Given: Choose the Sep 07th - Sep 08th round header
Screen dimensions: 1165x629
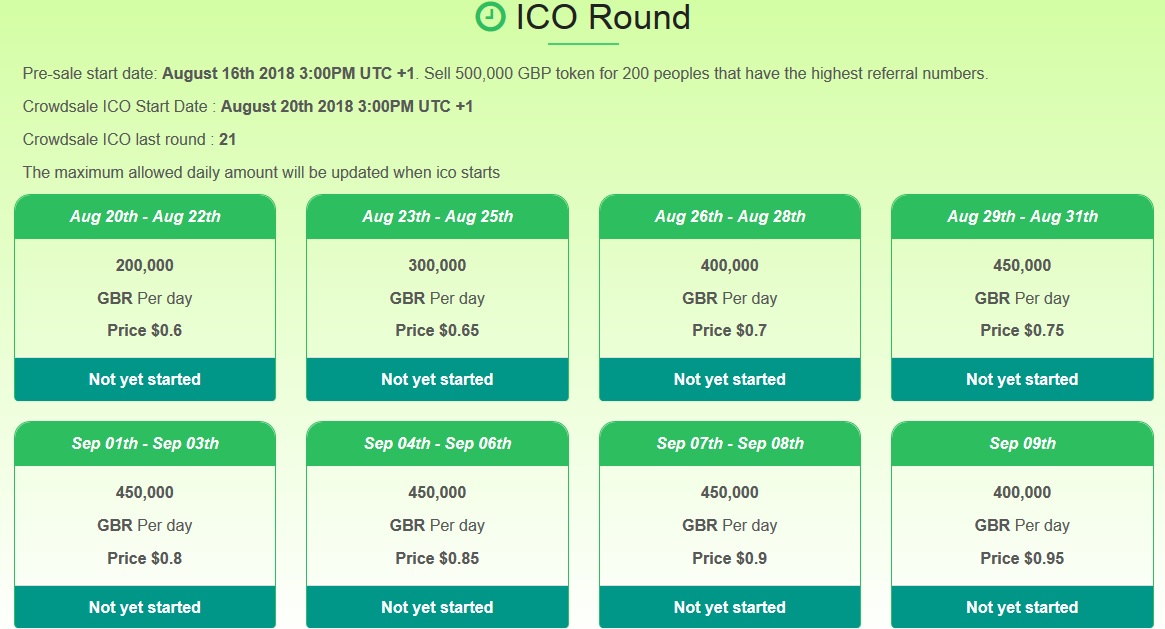Looking at the screenshot, I should [x=730, y=444].
